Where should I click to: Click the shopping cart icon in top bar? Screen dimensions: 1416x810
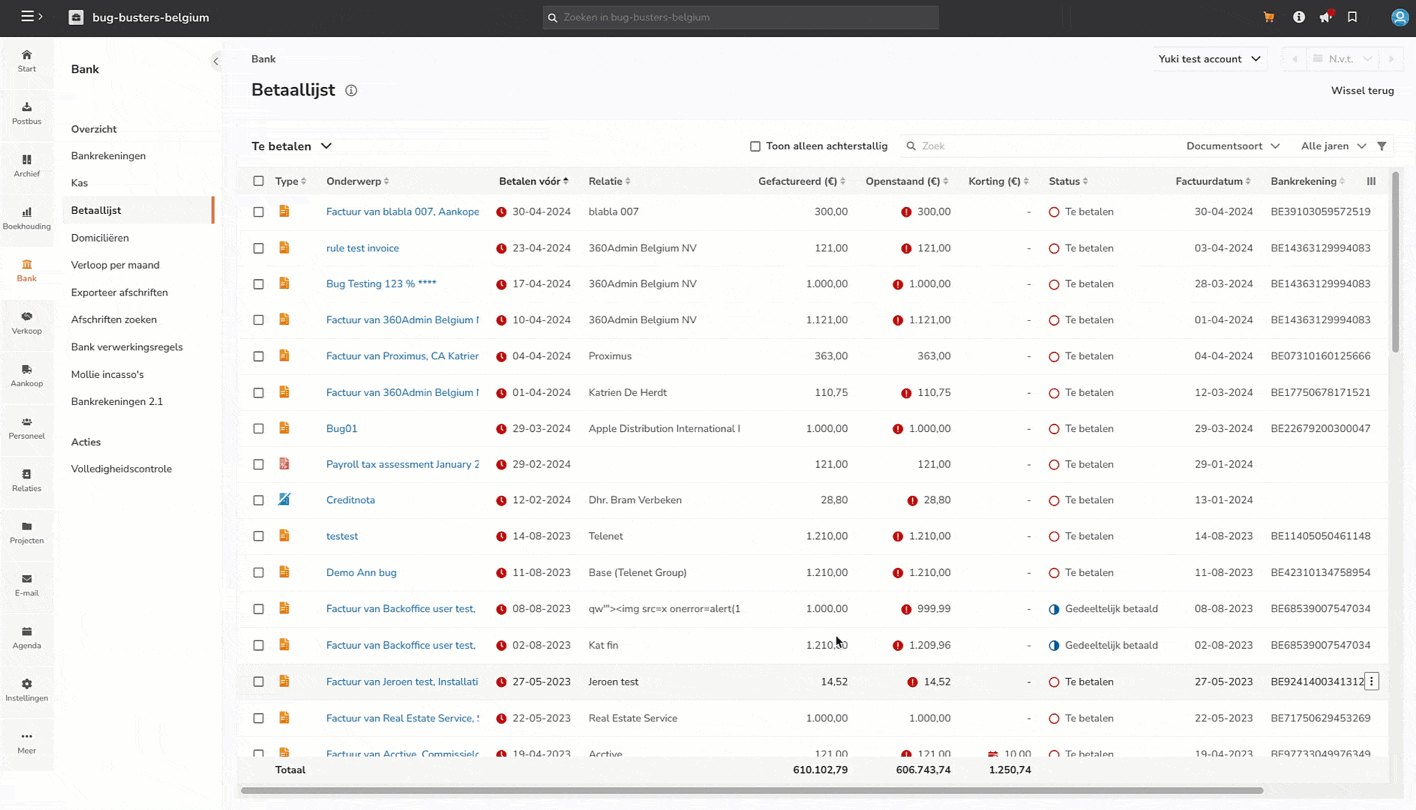(x=1269, y=17)
